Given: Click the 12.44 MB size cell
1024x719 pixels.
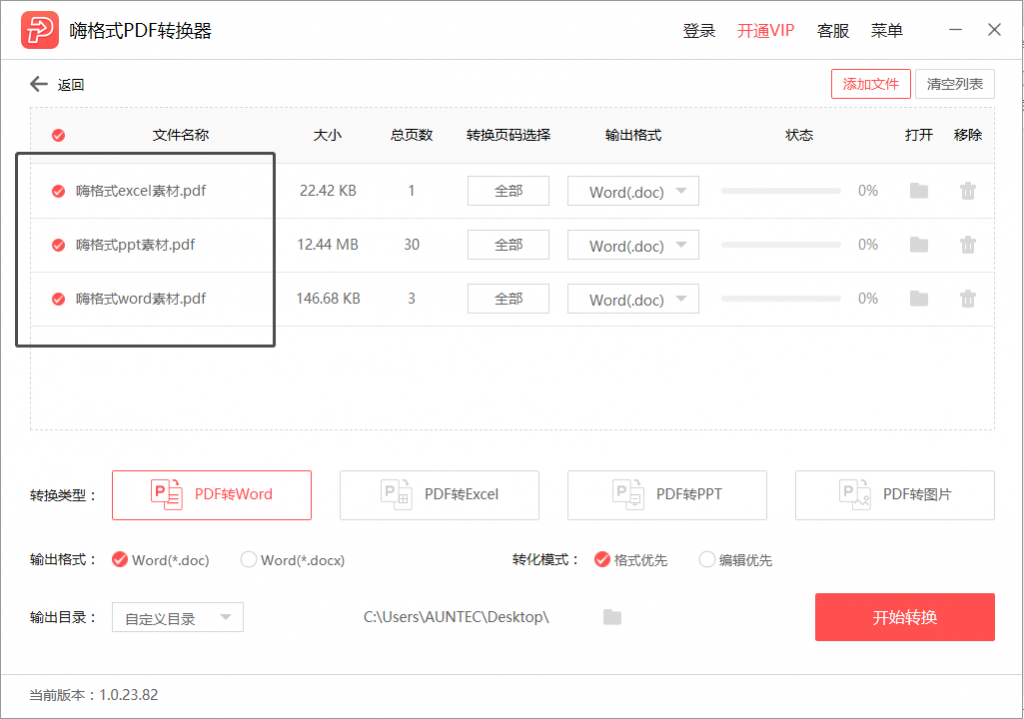Looking at the screenshot, I should tap(328, 245).
